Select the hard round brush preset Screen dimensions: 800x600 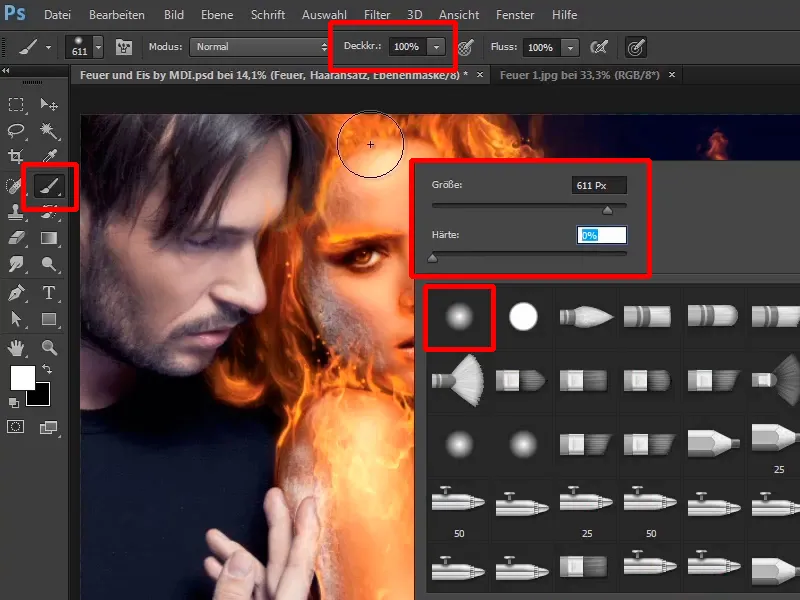point(523,317)
